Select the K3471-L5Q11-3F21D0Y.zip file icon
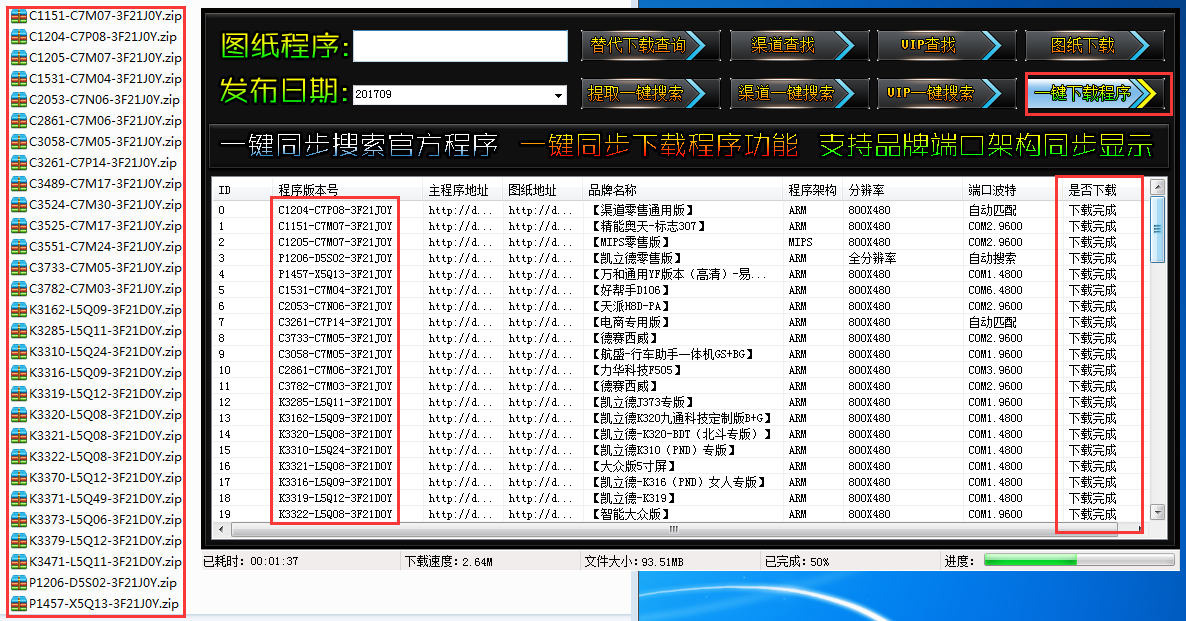The width and height of the screenshot is (1186, 621). pos(18,561)
